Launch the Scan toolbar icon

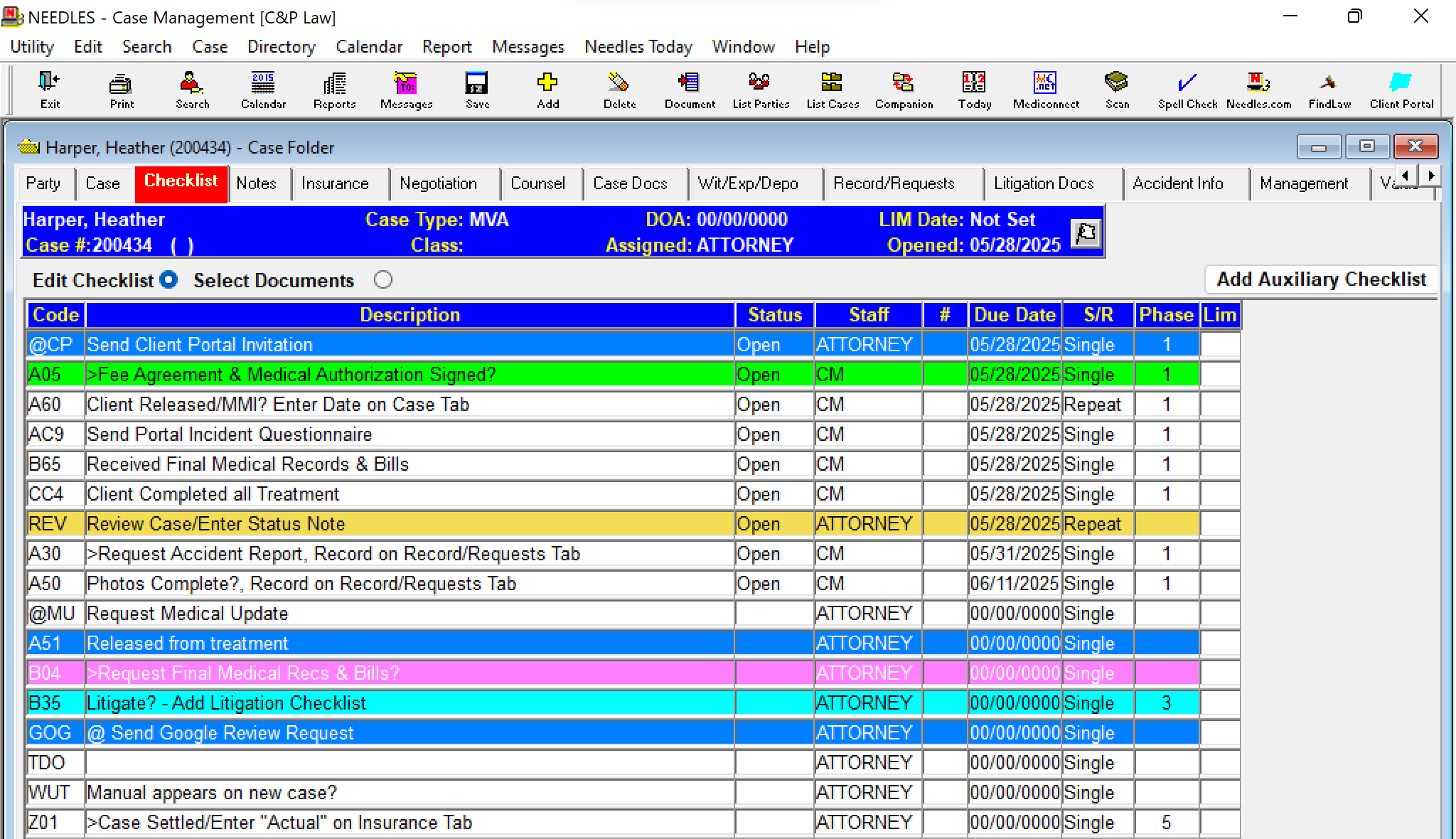tap(1116, 90)
